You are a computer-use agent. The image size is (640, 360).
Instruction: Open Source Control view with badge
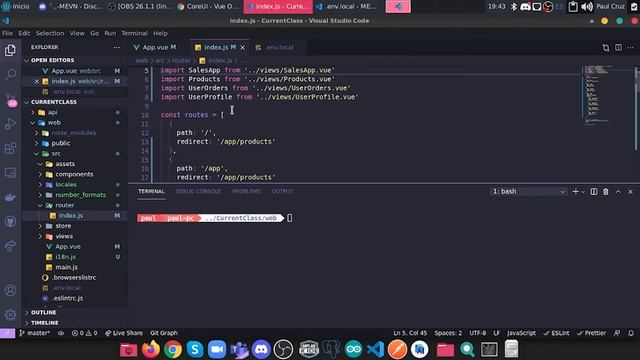(x=10, y=100)
